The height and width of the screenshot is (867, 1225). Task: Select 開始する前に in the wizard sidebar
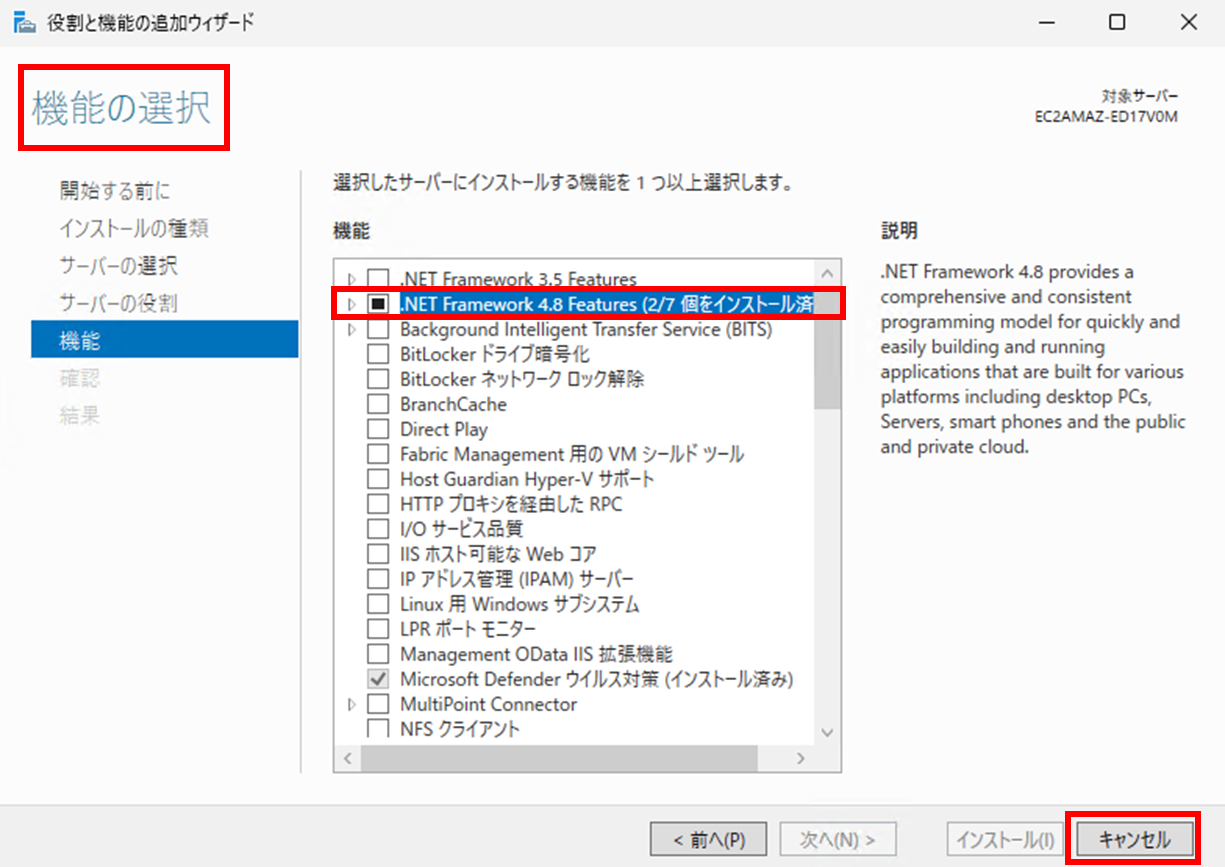[x=114, y=190]
